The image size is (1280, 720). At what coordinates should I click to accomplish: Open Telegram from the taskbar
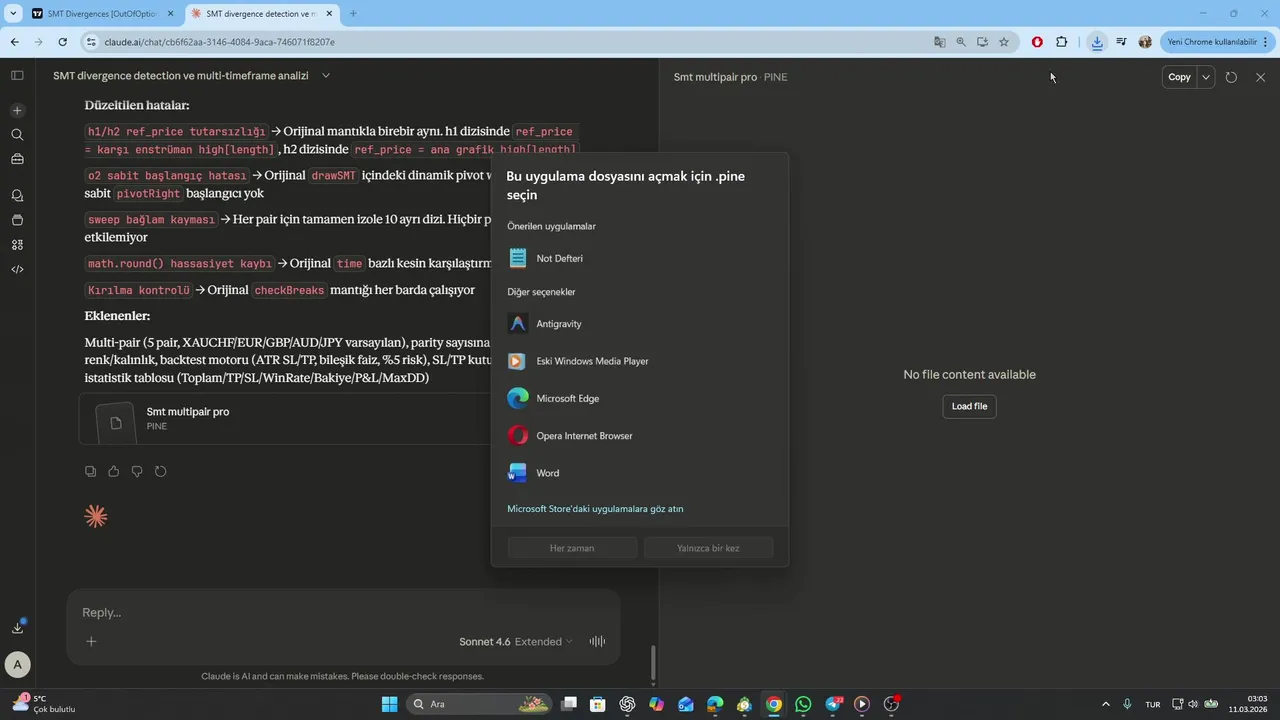(x=834, y=704)
